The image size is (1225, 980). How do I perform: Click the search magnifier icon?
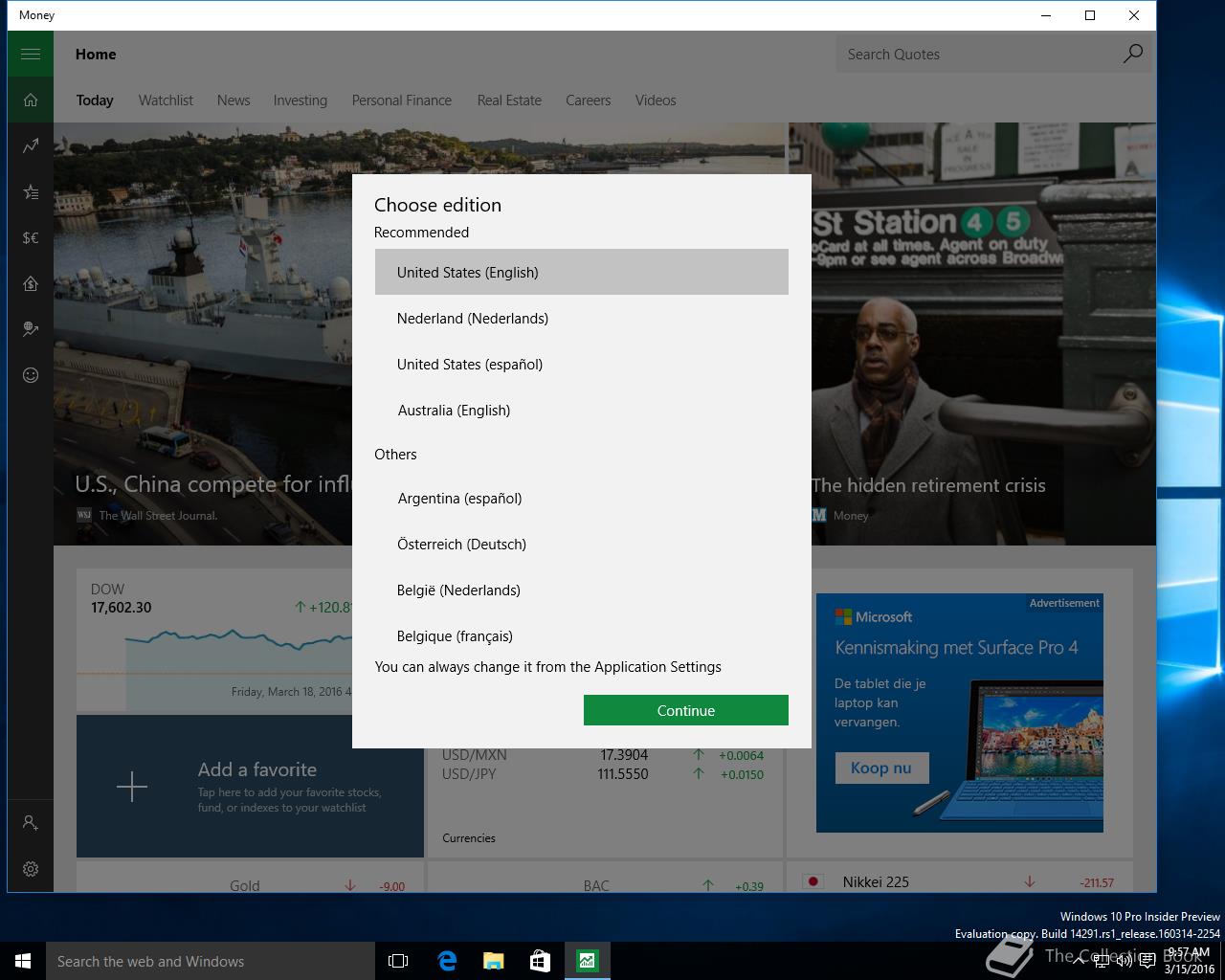tap(1132, 54)
